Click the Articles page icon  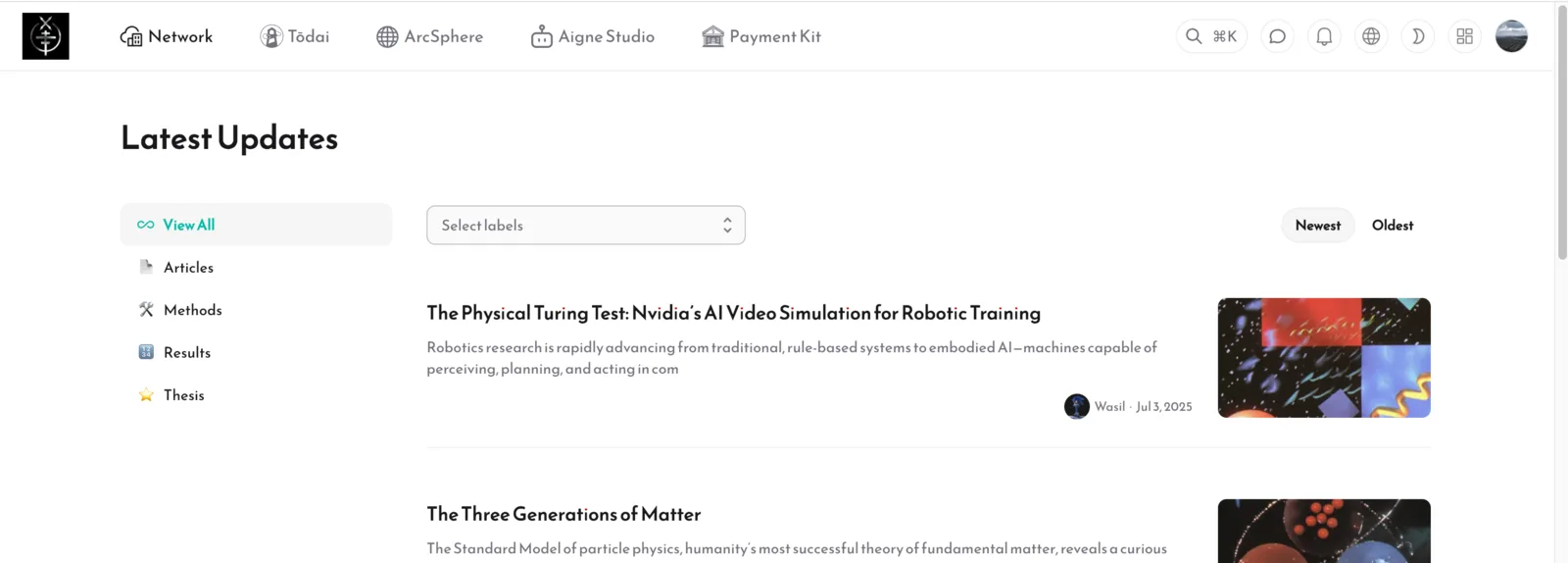[x=146, y=267]
